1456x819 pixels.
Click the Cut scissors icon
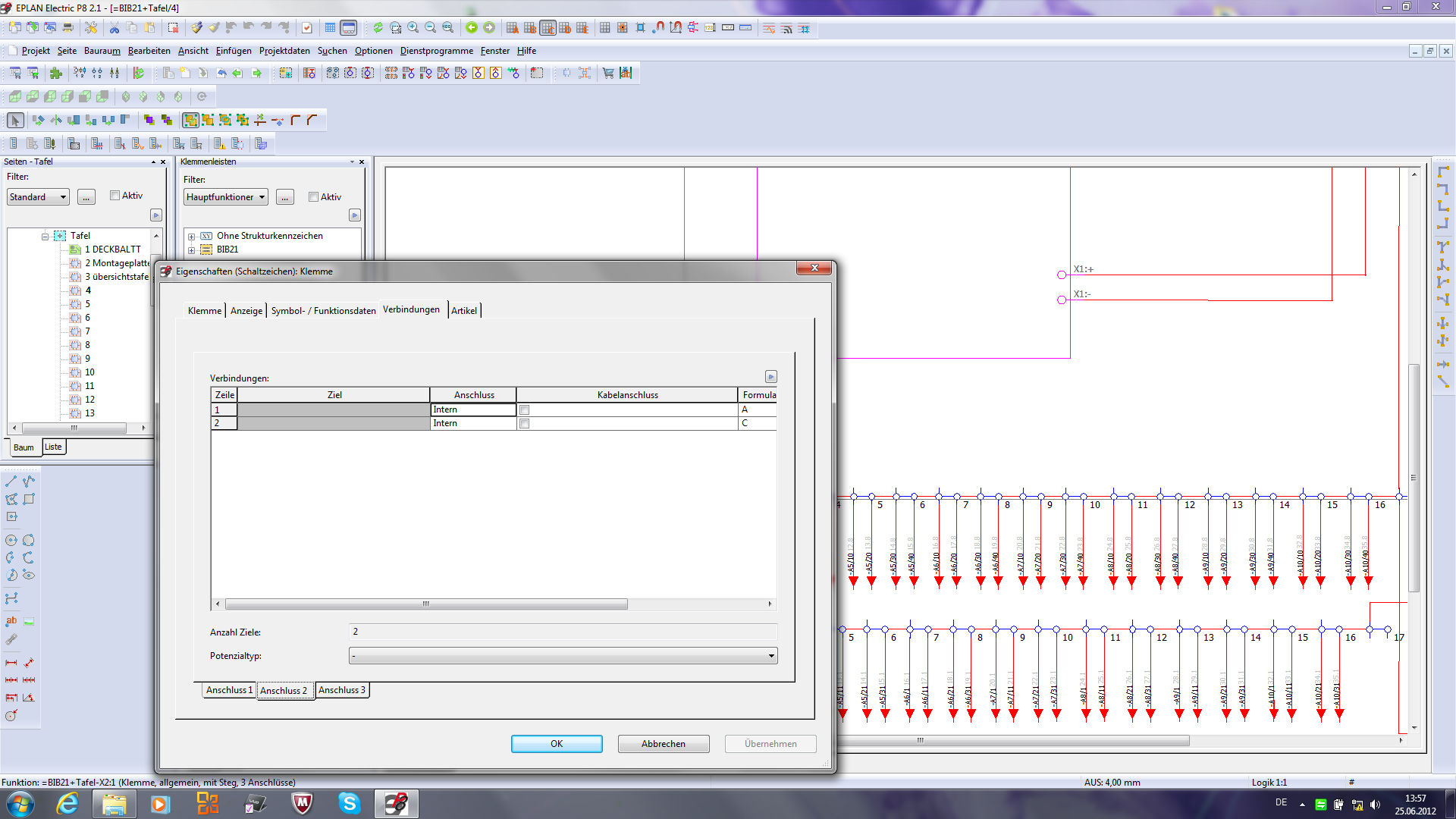[115, 28]
